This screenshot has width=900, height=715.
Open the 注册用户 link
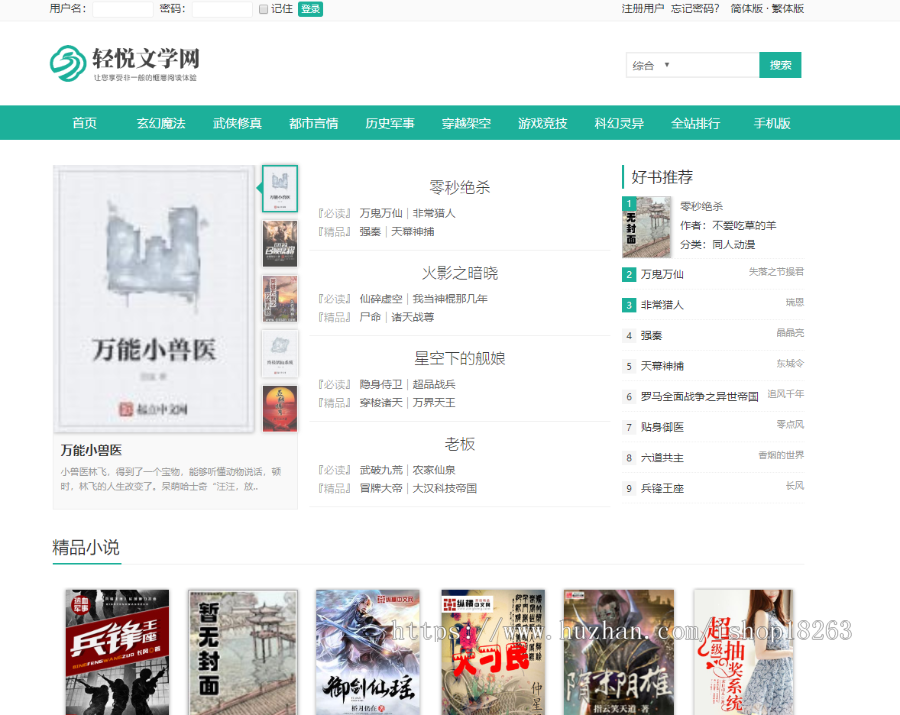(x=642, y=9)
